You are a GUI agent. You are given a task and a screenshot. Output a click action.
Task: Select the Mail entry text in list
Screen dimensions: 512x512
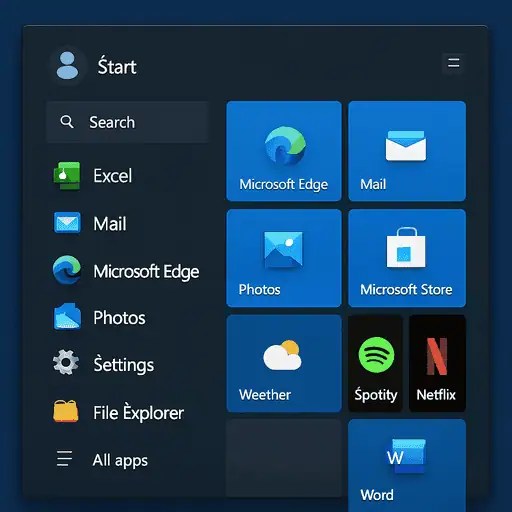click(x=110, y=223)
